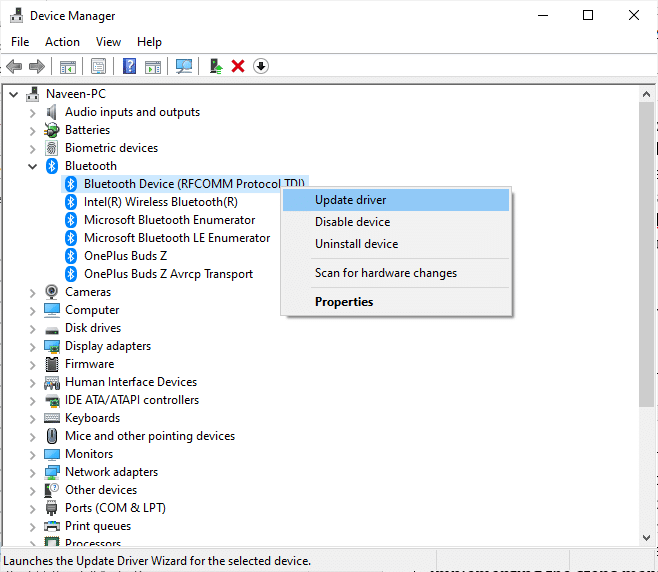The image size is (658, 572).
Task: Expand the Network adapters category
Action: point(32,472)
